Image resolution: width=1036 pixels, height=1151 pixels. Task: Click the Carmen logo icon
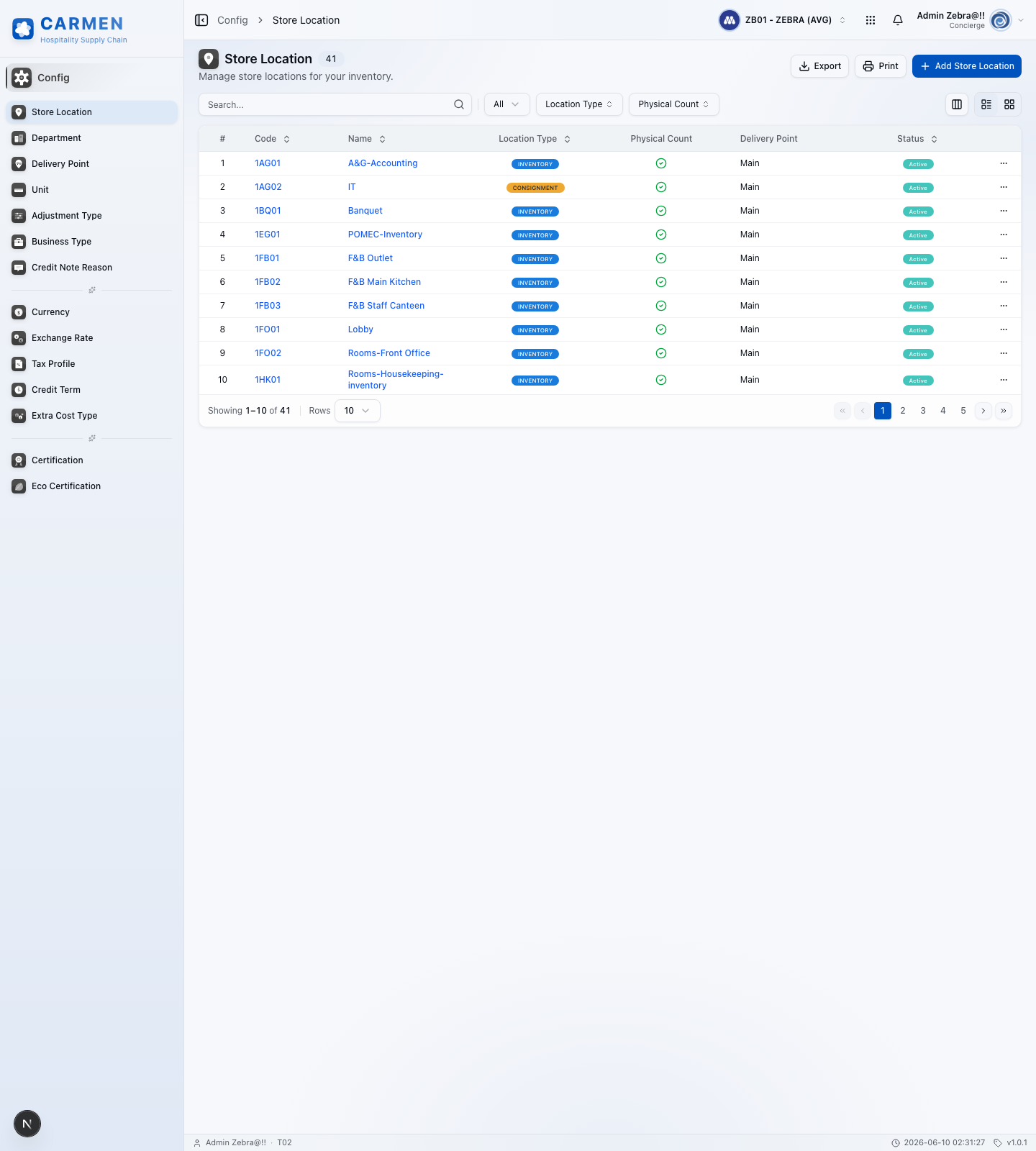[23, 29]
